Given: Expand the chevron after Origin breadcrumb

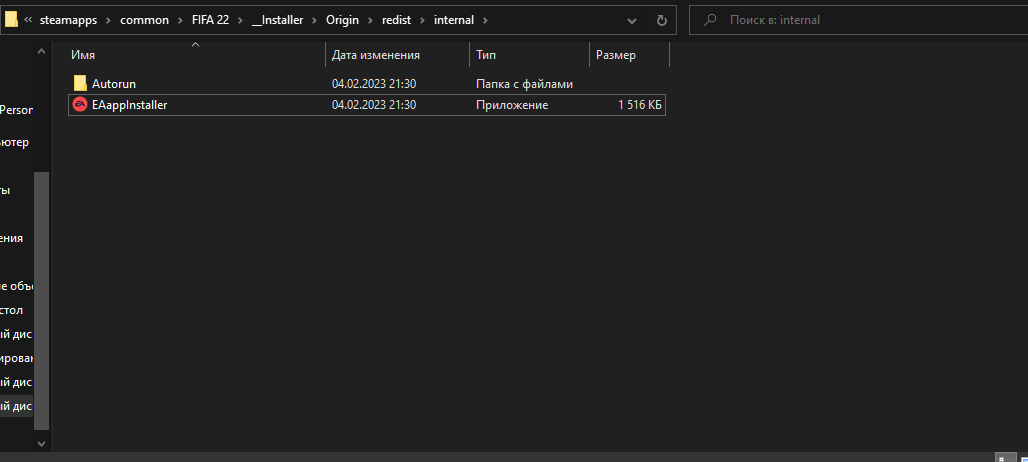Looking at the screenshot, I should pos(370,20).
